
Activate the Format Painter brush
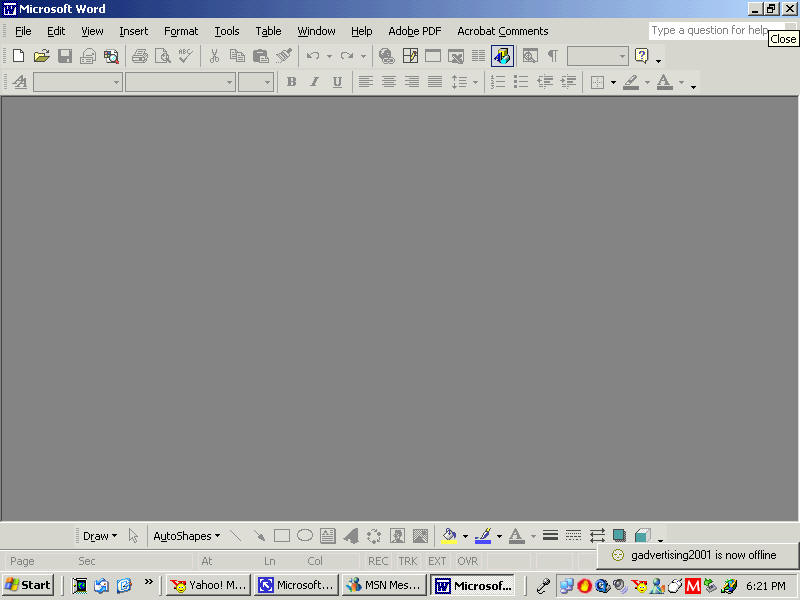[x=284, y=56]
